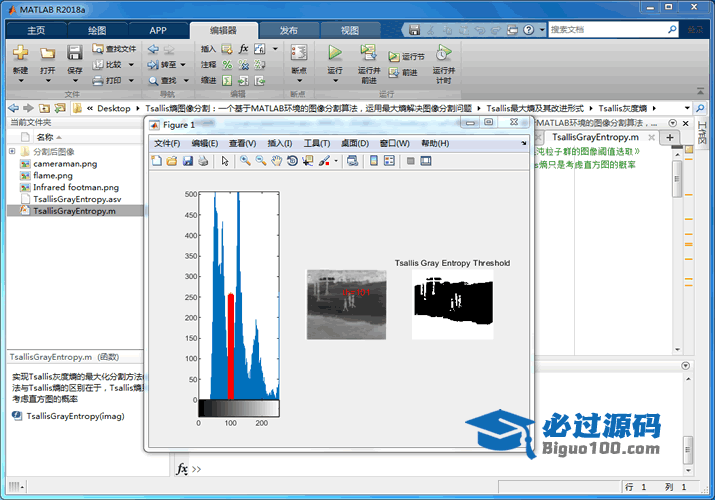Click save icon in Figure toolbar
This screenshot has height=500, width=715.
point(187,161)
